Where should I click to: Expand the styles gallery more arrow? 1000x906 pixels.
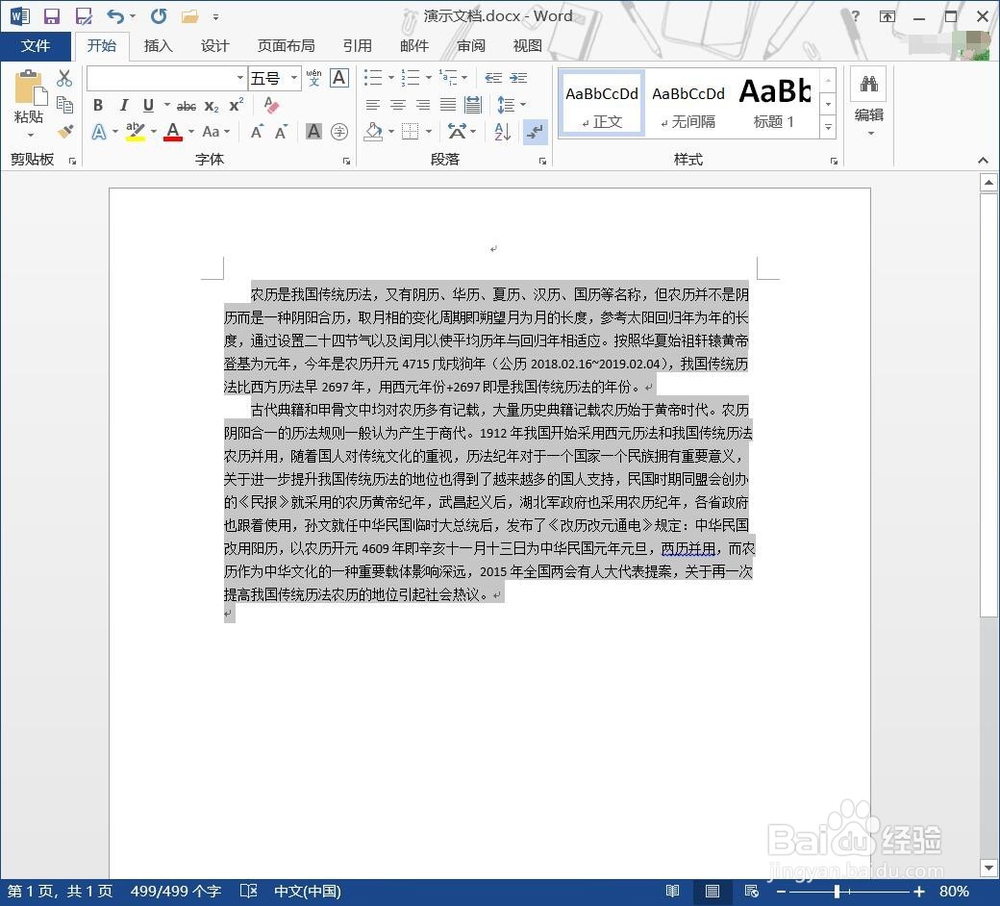(x=828, y=127)
